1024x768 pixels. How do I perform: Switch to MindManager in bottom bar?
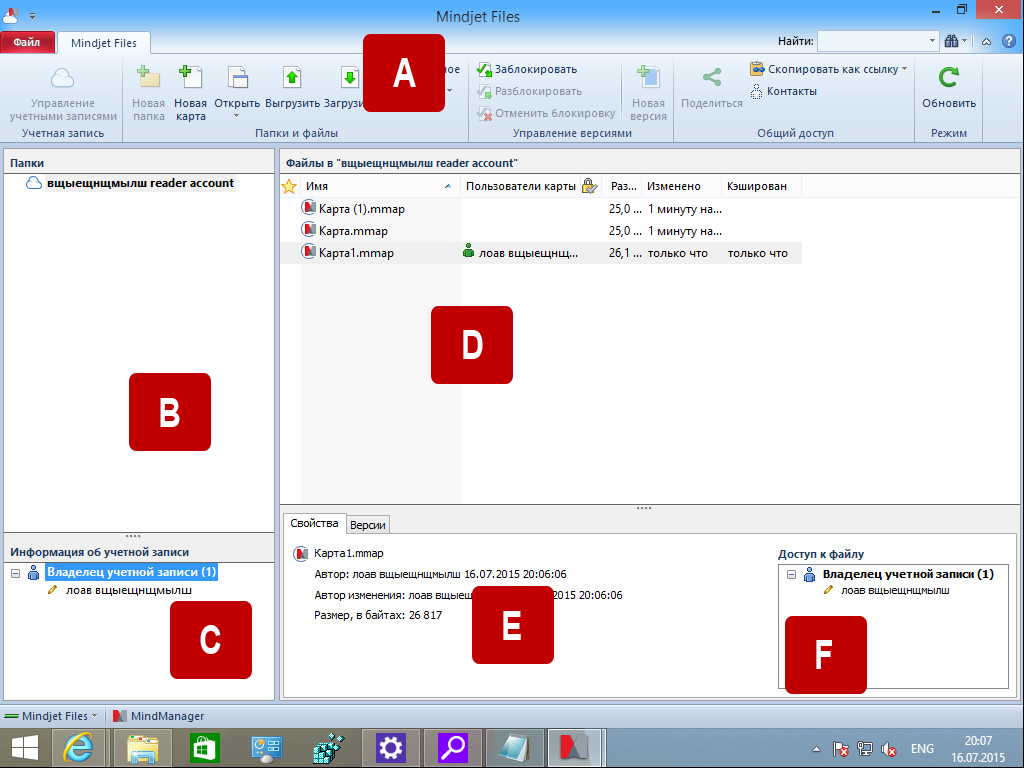point(160,716)
